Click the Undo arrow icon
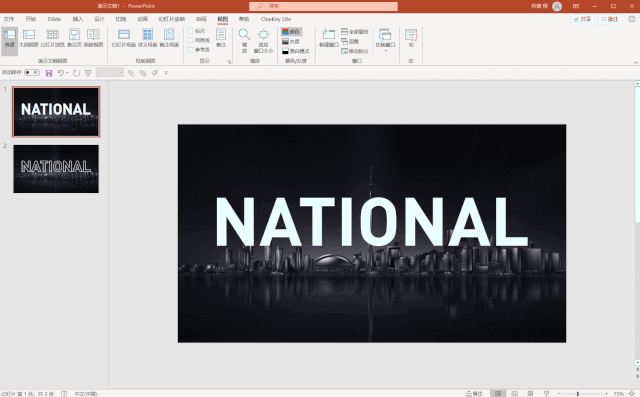640x397 pixels. [60, 73]
